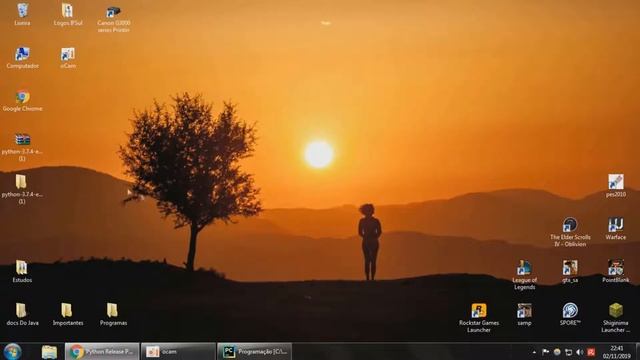The width and height of the screenshot is (640, 360).
Task: Select the League of Legends shortcut
Action: click(x=524, y=275)
